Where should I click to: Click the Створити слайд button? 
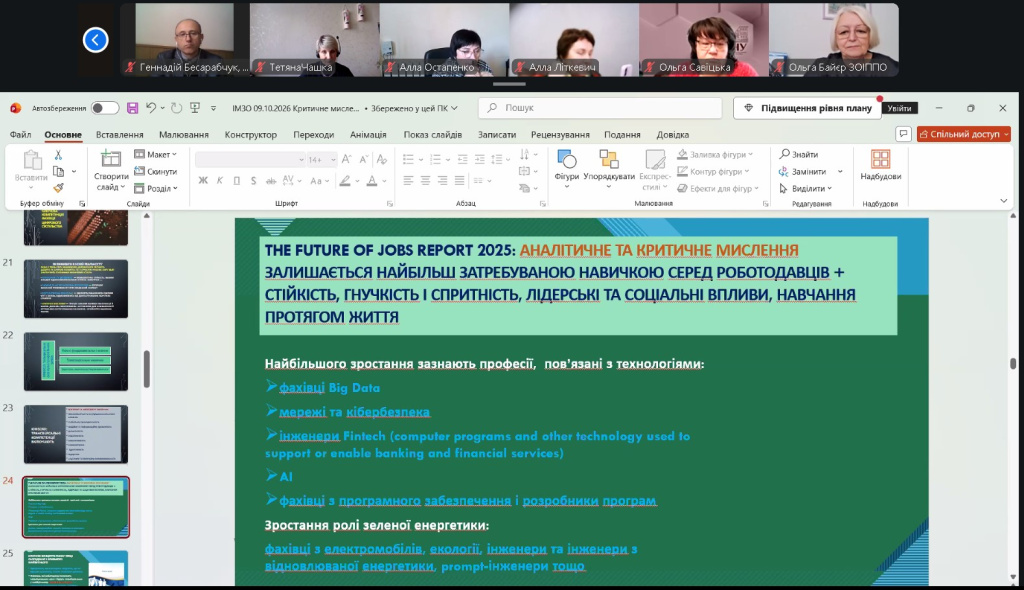(111, 170)
